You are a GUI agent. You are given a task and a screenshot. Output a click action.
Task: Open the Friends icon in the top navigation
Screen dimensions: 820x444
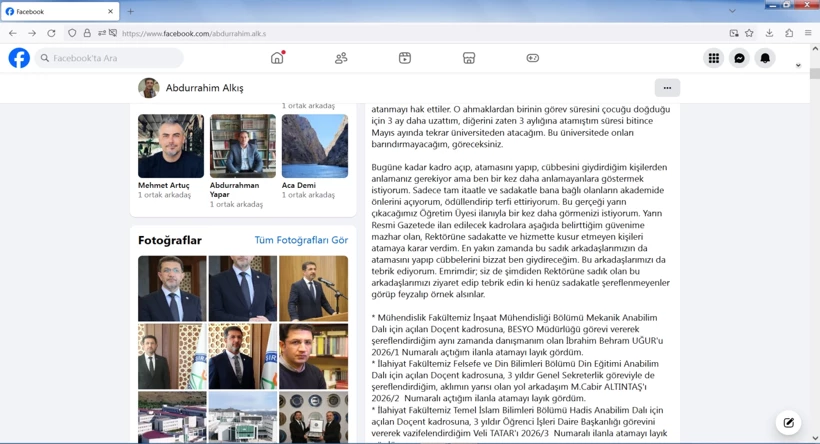tap(341, 58)
